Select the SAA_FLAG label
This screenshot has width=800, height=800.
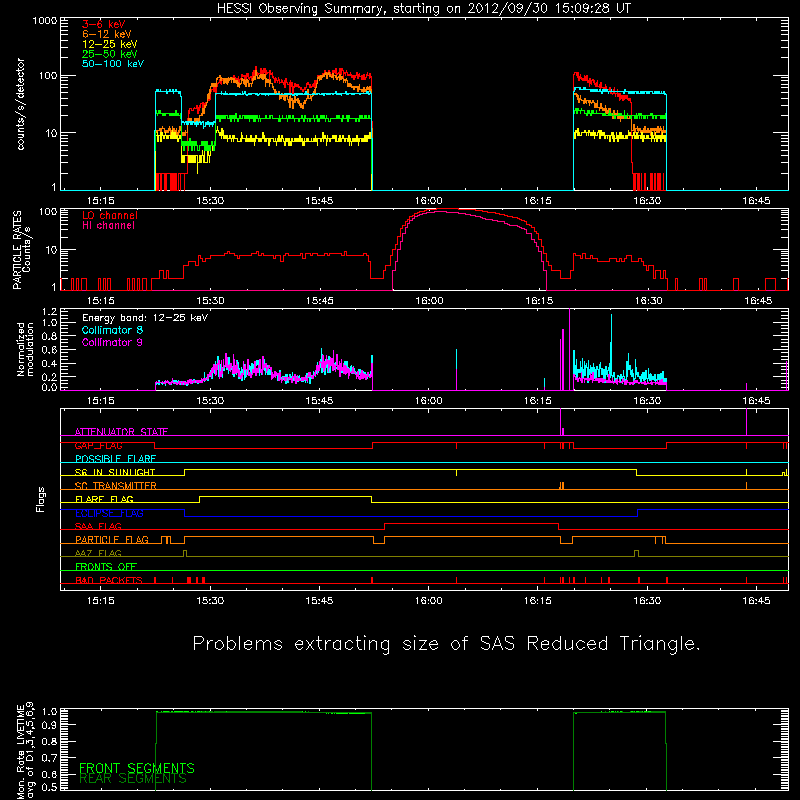coord(98,526)
